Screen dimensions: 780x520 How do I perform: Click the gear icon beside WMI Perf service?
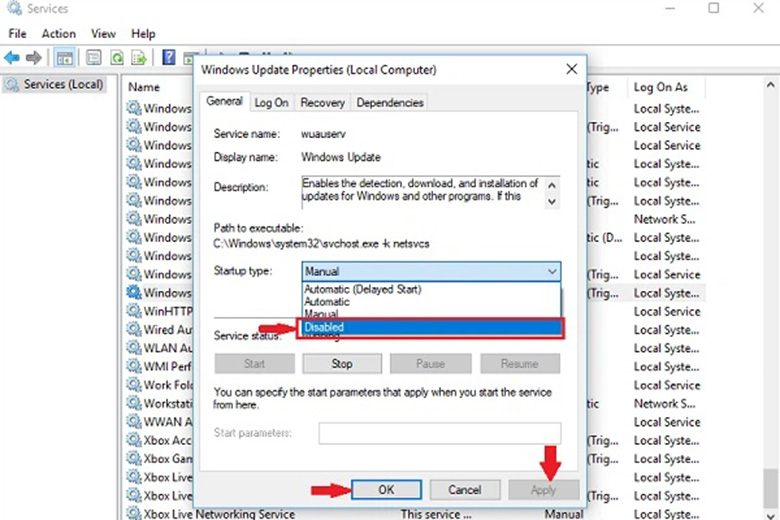pos(133,366)
